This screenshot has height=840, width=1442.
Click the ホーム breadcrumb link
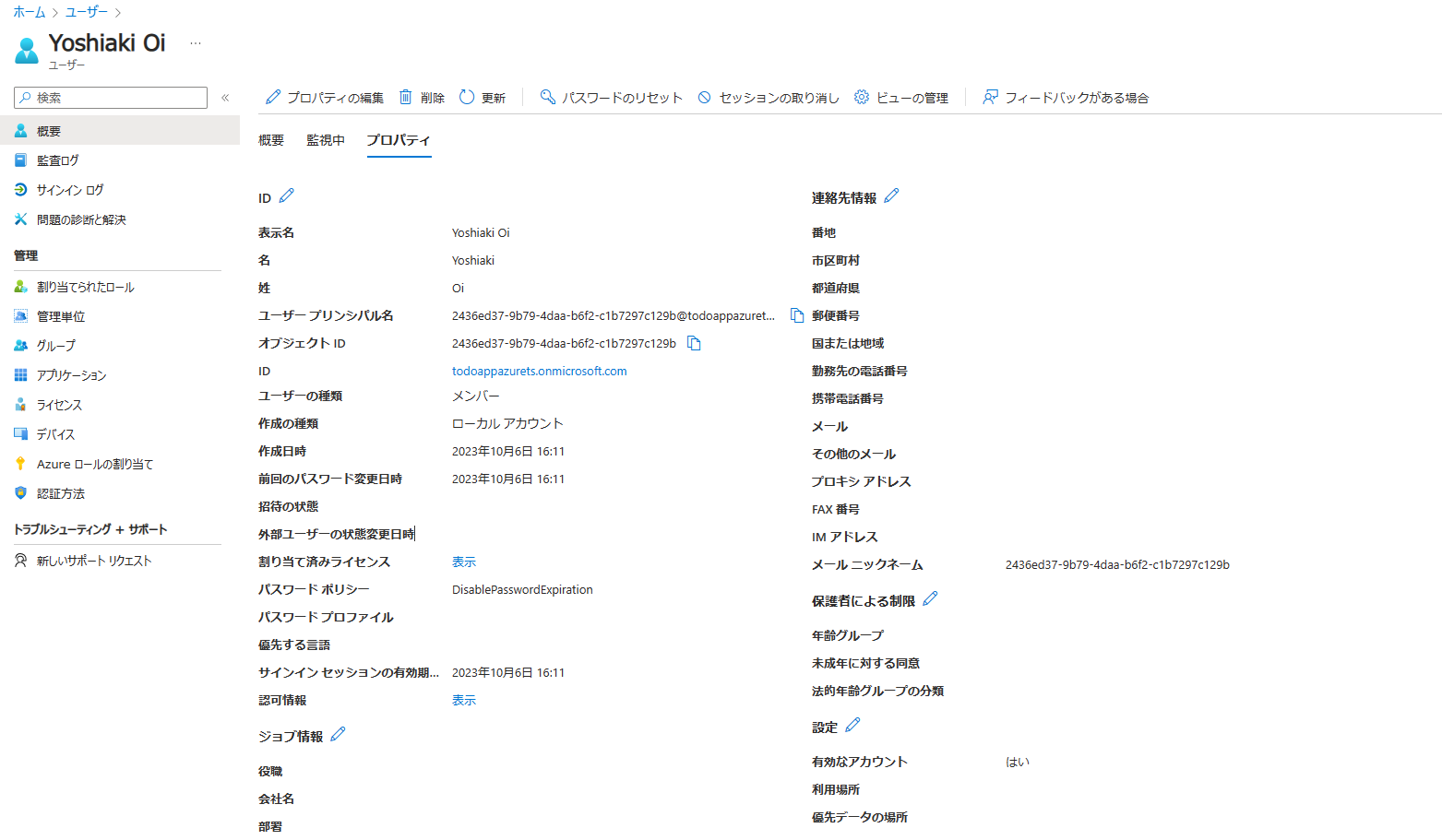(30, 12)
